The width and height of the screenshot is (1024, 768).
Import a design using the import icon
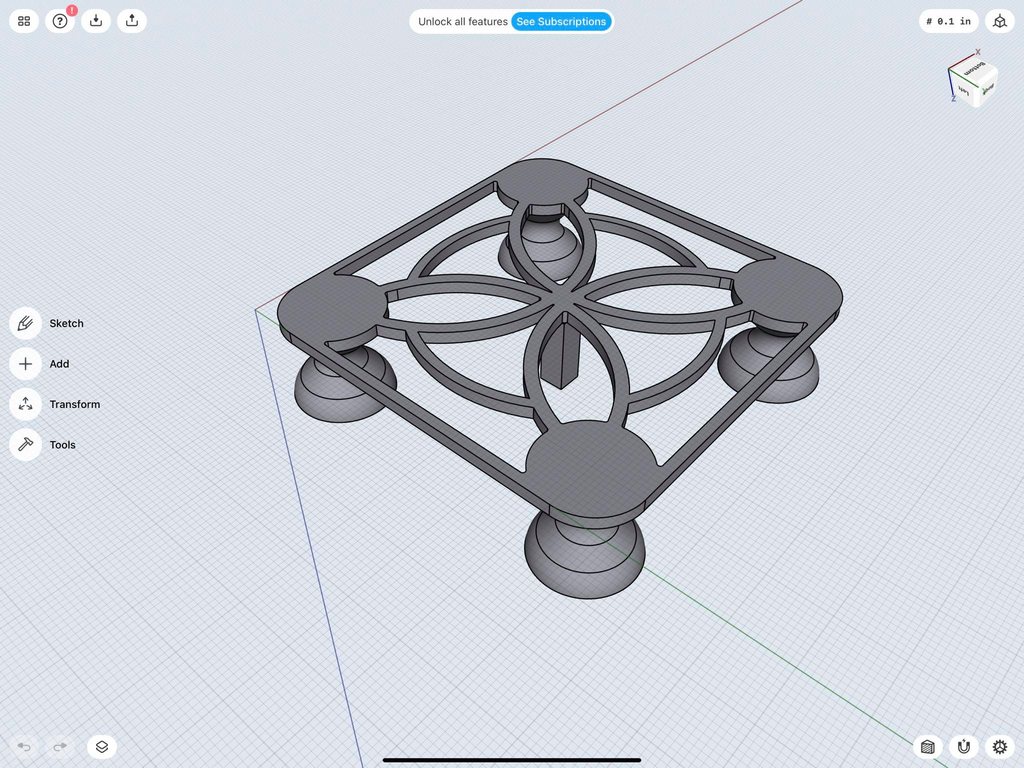(x=95, y=20)
